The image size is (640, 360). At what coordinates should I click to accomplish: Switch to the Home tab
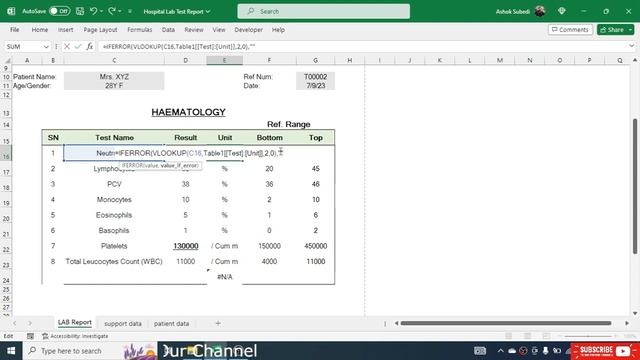point(40,30)
